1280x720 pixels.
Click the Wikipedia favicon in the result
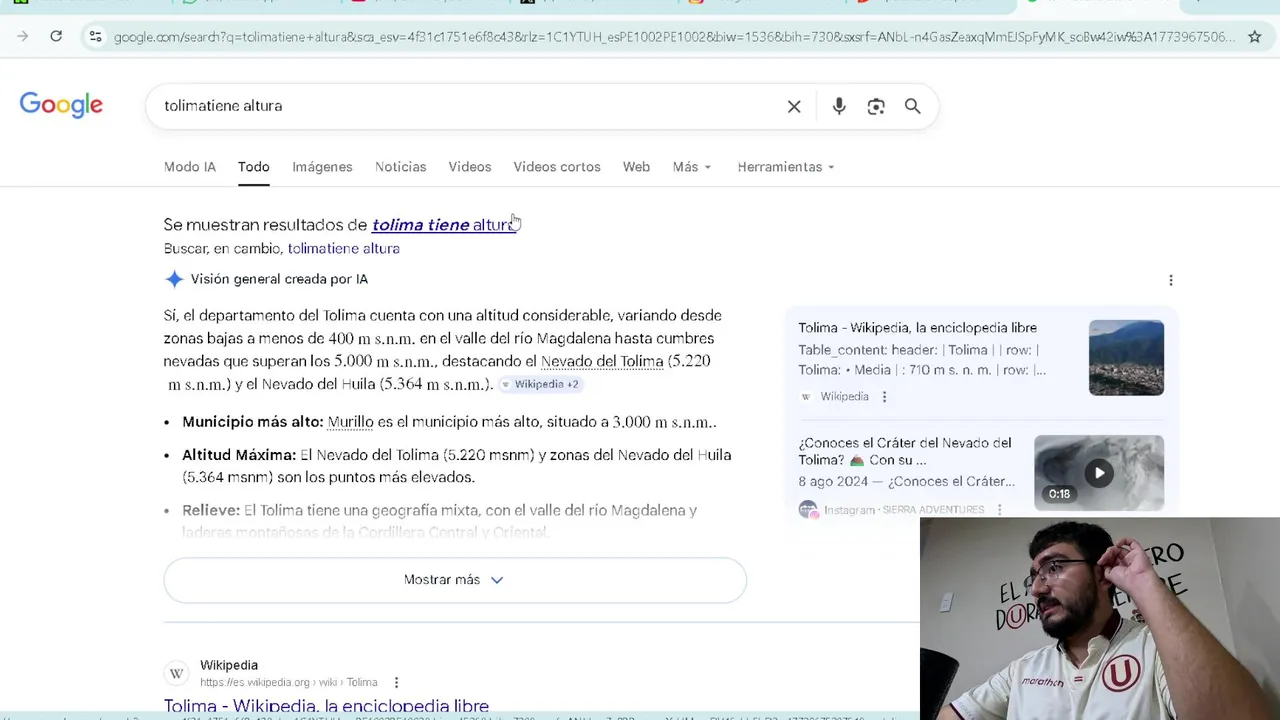tap(176, 673)
